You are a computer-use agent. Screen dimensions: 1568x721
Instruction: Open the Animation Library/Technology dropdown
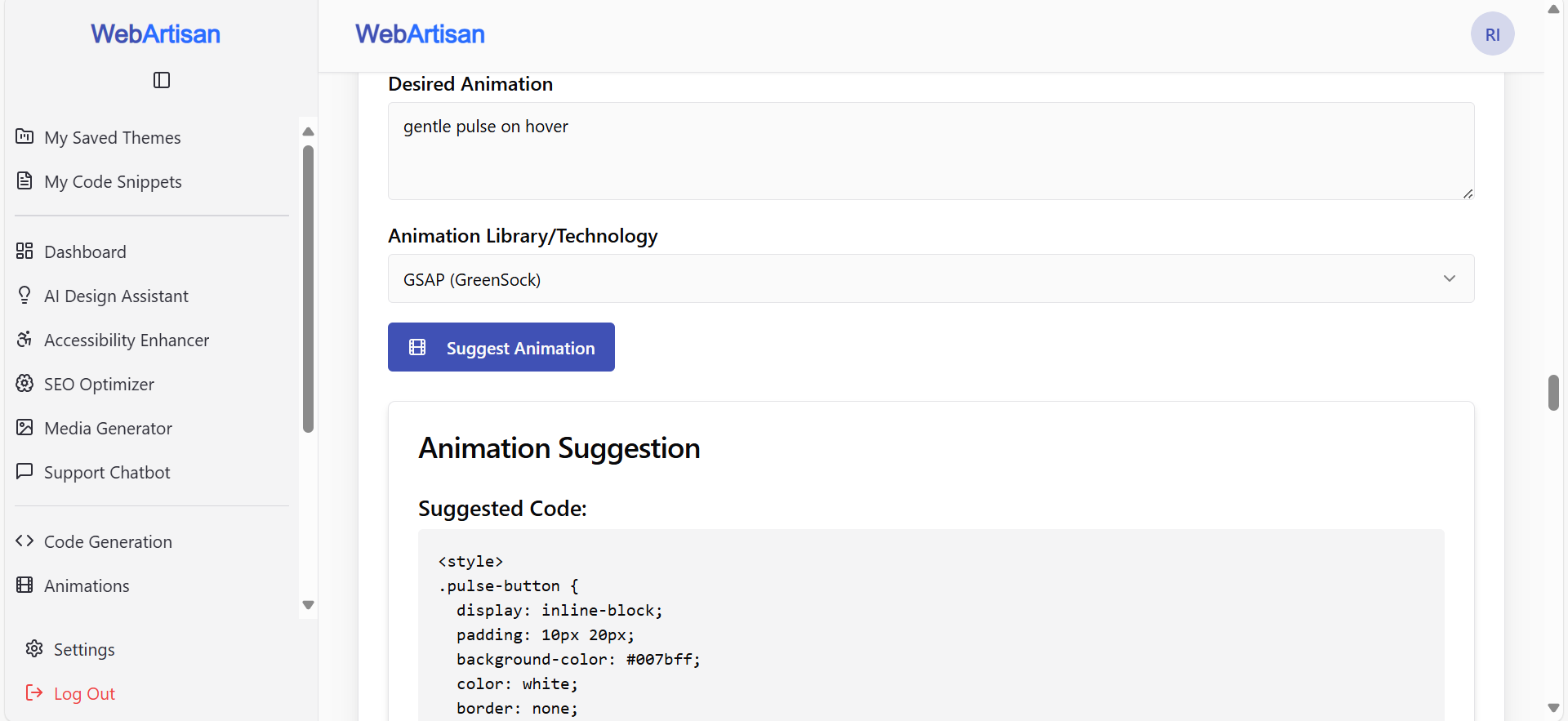(x=930, y=279)
